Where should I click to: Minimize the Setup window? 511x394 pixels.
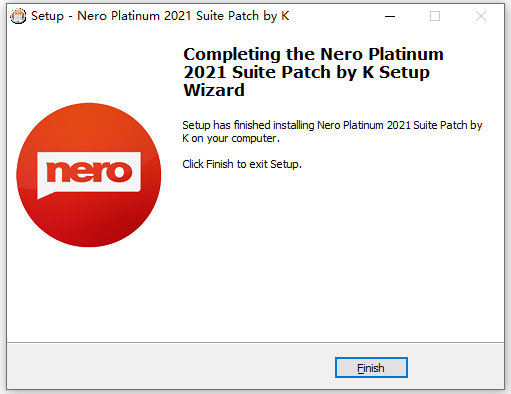pos(390,16)
